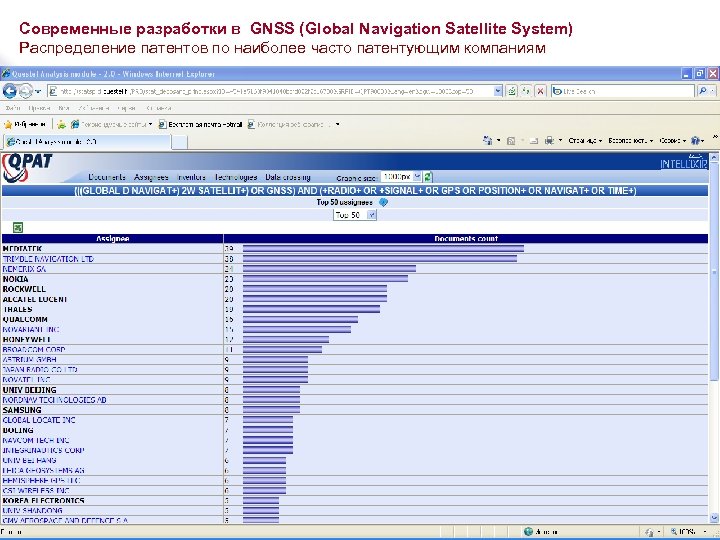Click Add to Favorites bar icon
Screen dimensions: 720x540
point(61,124)
